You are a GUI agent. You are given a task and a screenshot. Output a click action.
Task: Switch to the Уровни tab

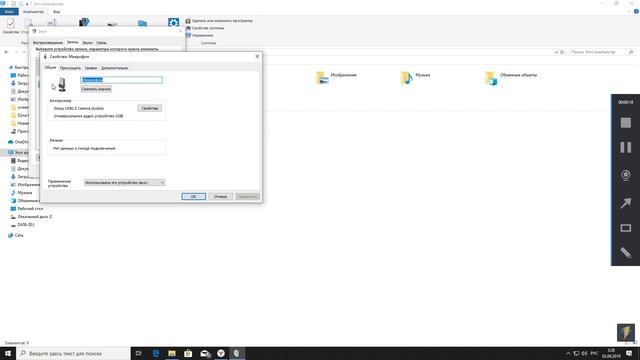pyautogui.click(x=91, y=68)
